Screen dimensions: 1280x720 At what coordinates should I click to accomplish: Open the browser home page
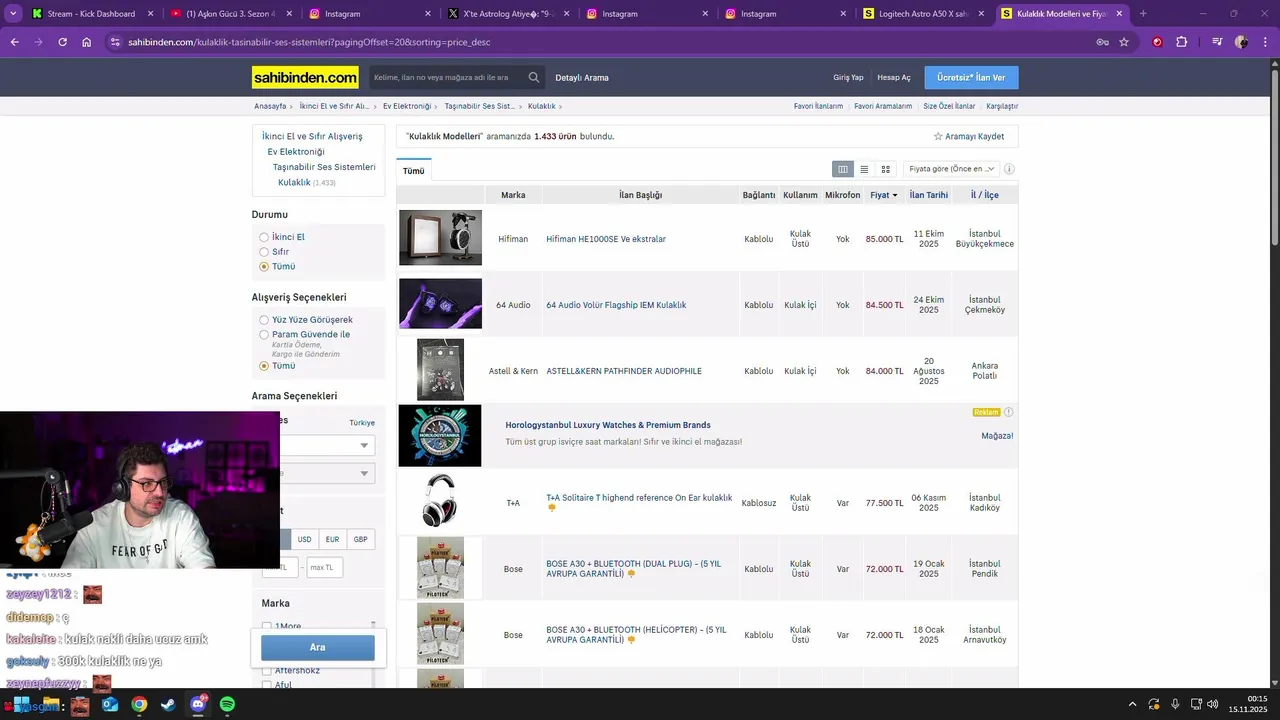[86, 42]
